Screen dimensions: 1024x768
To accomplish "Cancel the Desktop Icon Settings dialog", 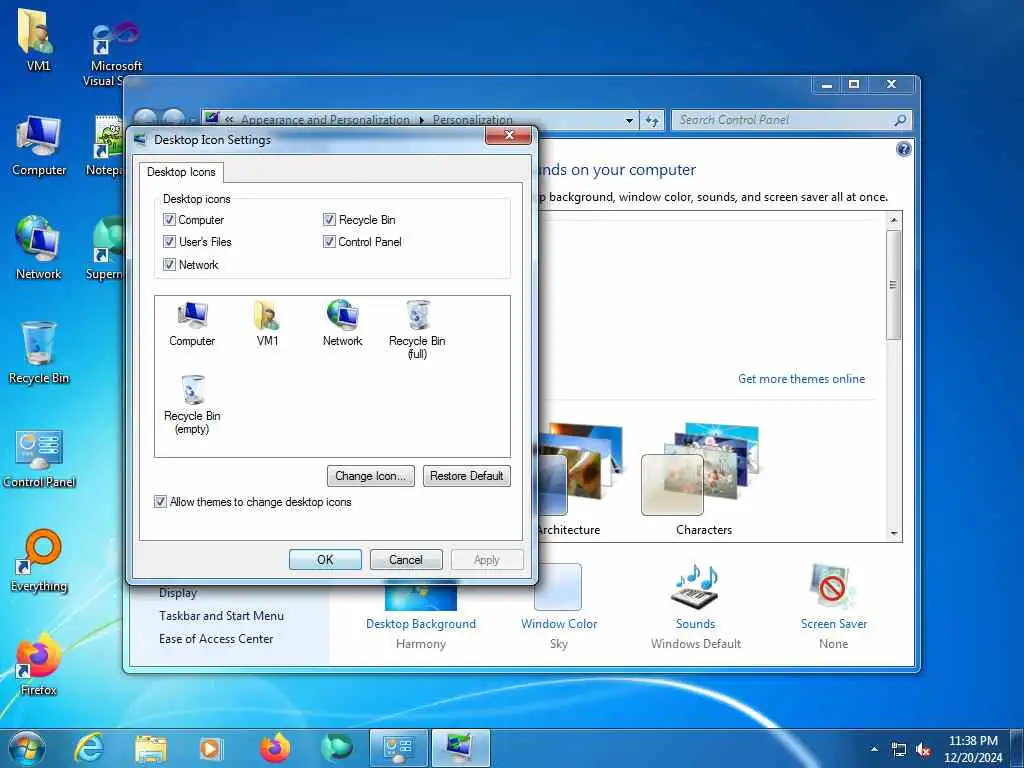I will [406, 560].
